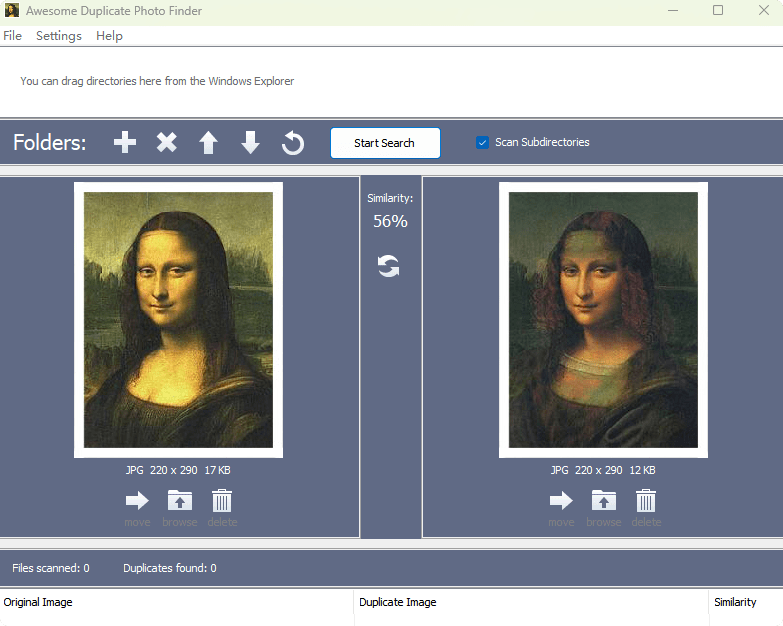Sort by the Original Image column header
This screenshot has height=626, width=783.
(177, 602)
